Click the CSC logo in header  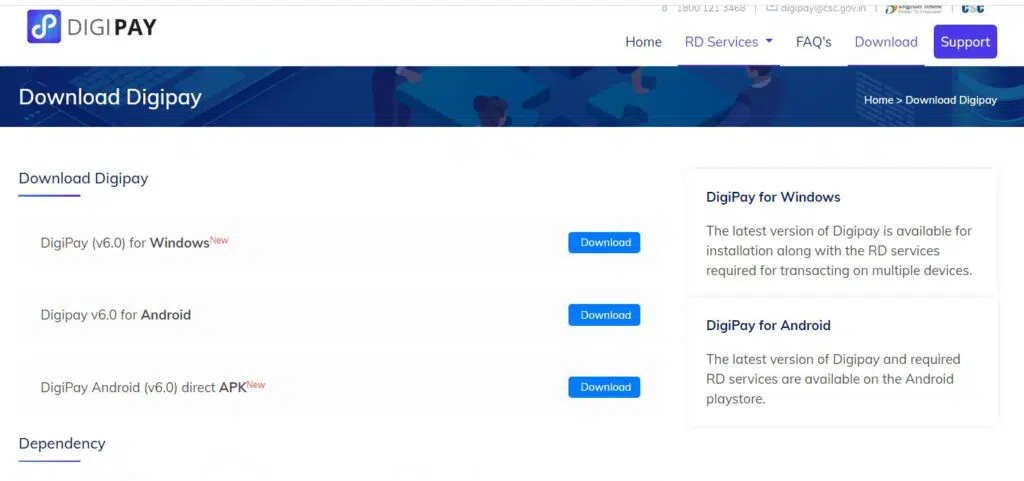(973, 8)
